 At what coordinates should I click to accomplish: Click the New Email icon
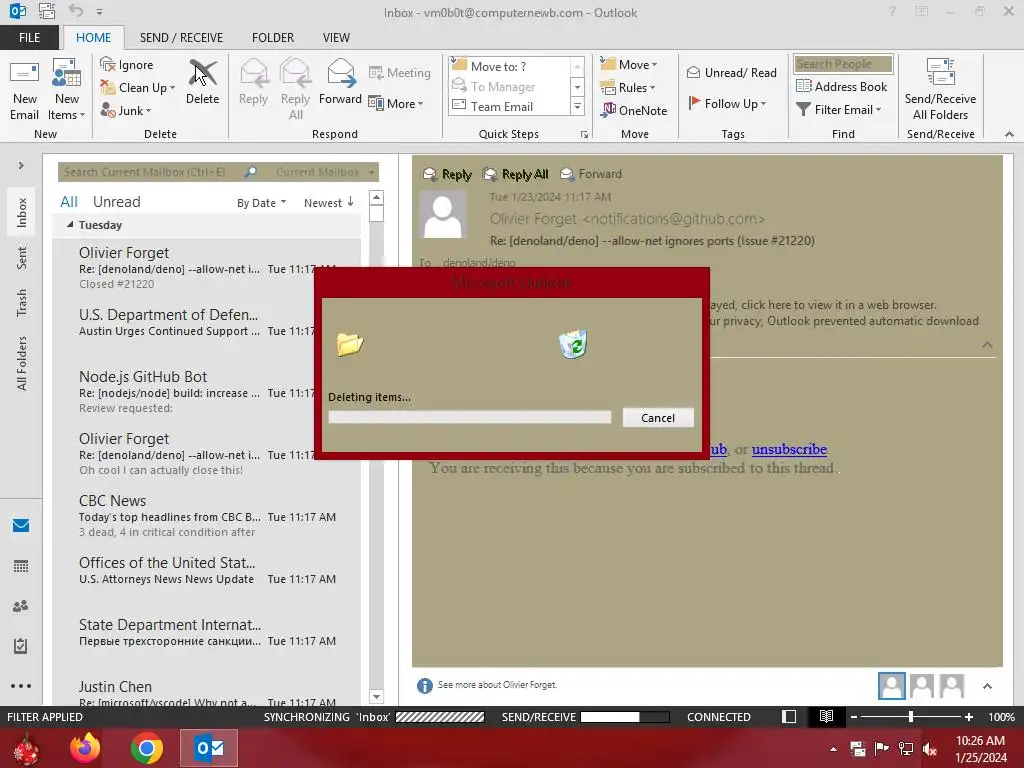coord(25,89)
